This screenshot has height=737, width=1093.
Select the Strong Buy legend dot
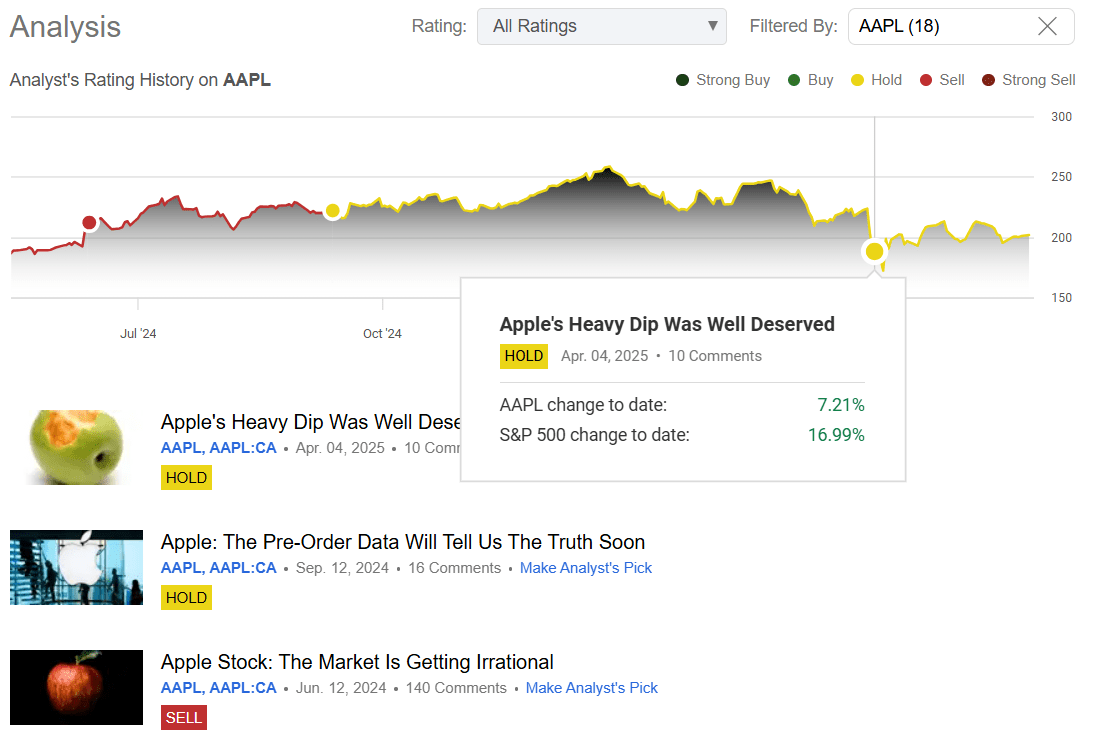point(683,79)
